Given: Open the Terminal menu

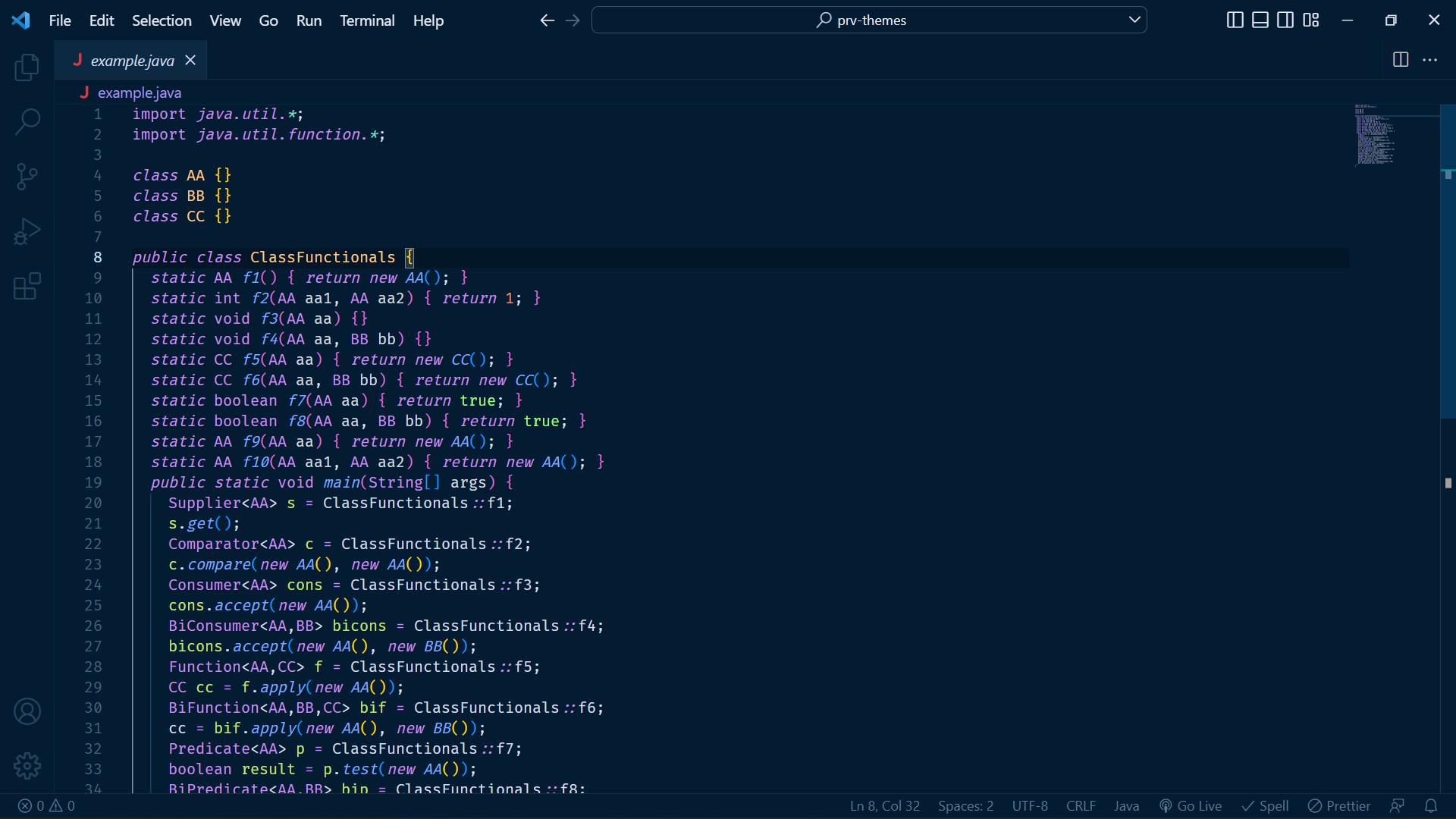Looking at the screenshot, I should click(367, 20).
